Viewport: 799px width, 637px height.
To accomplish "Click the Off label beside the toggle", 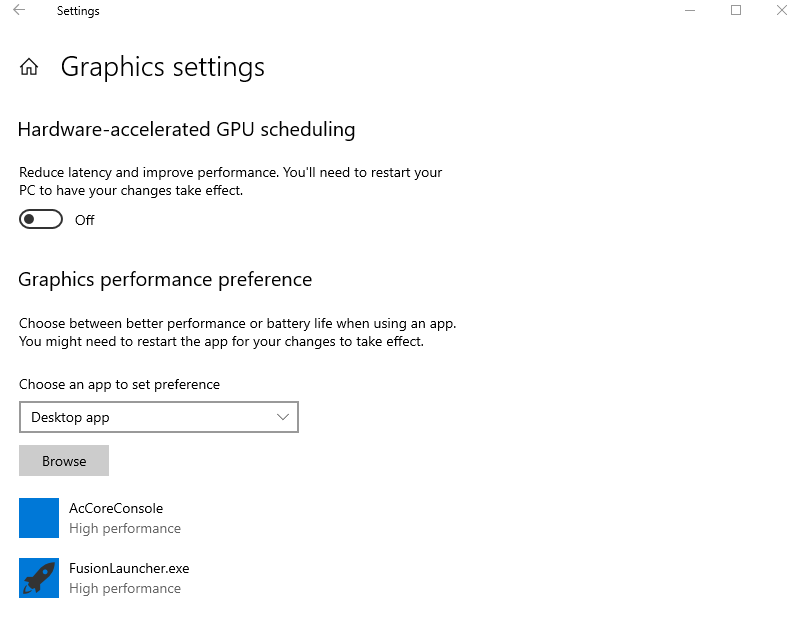I will click(85, 220).
